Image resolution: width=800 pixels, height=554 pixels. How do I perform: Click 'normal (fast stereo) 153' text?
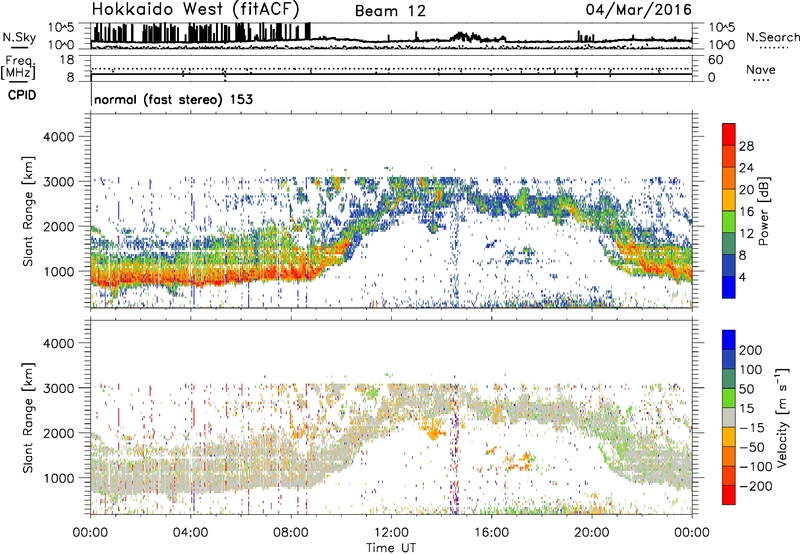(x=173, y=99)
